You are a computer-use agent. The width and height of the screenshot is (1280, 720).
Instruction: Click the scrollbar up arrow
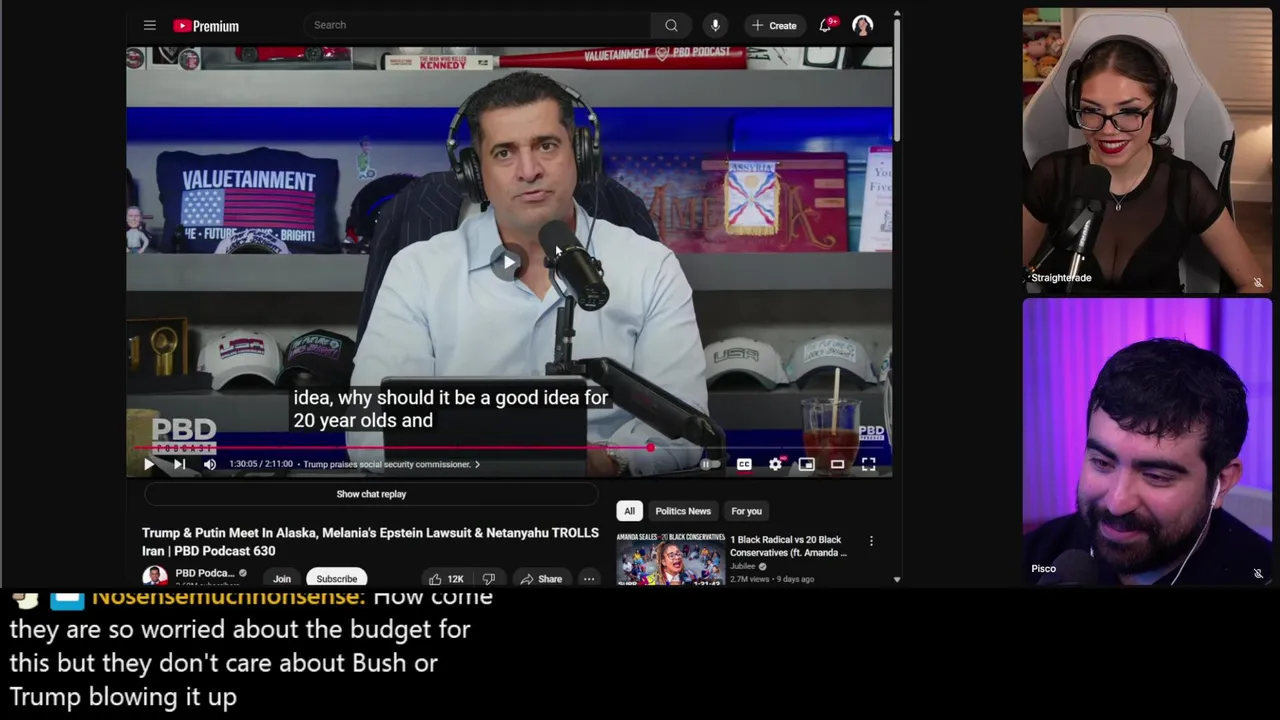tap(897, 14)
